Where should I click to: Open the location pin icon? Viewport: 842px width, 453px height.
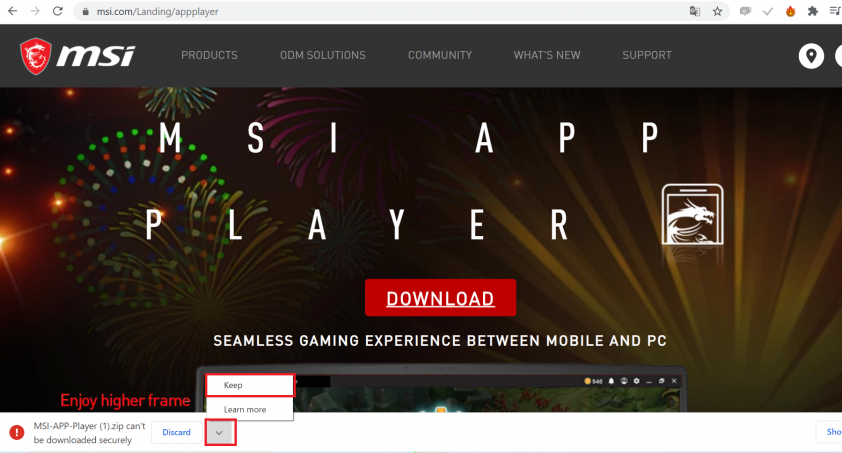(x=811, y=56)
